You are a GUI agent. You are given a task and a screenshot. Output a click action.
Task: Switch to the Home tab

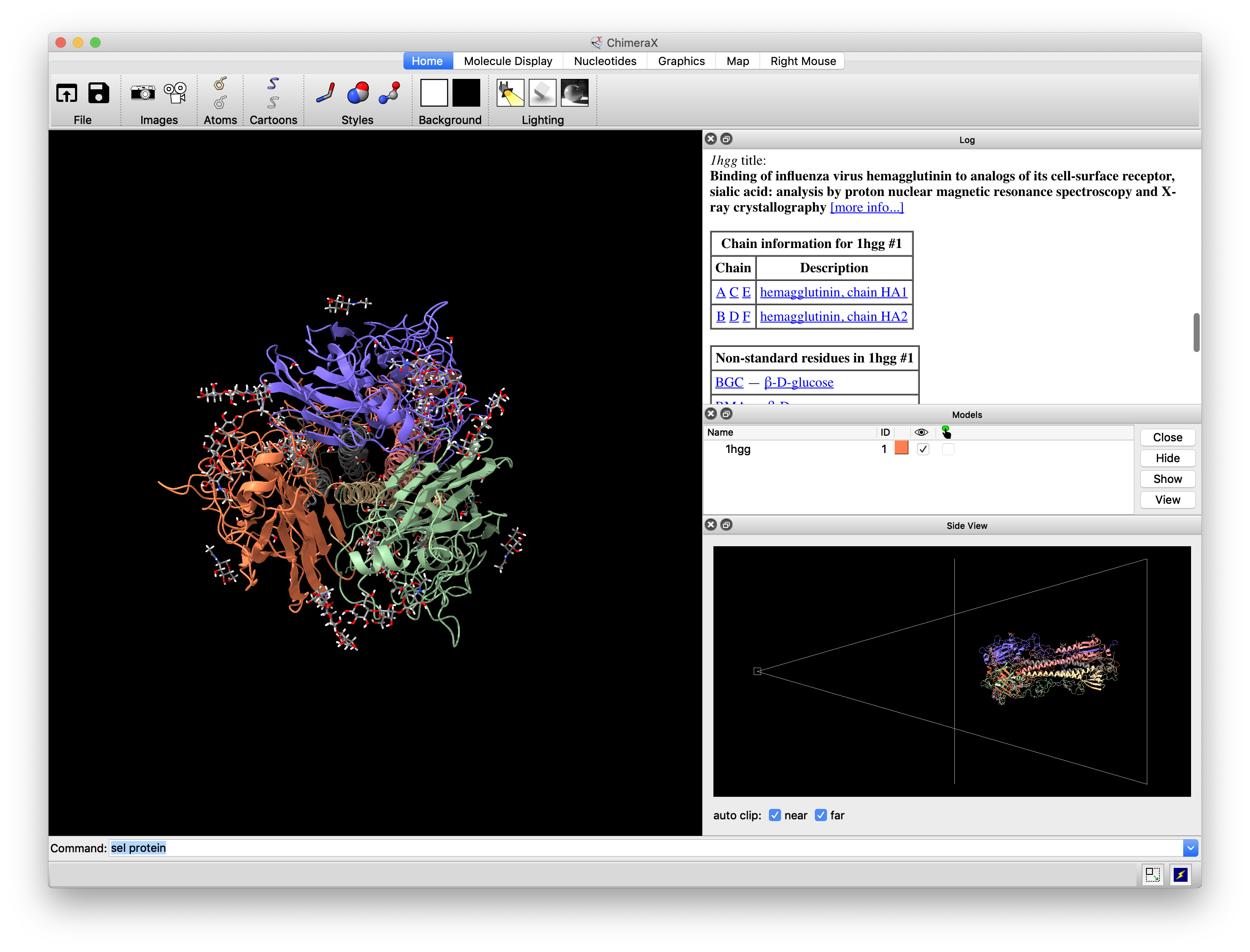(427, 61)
